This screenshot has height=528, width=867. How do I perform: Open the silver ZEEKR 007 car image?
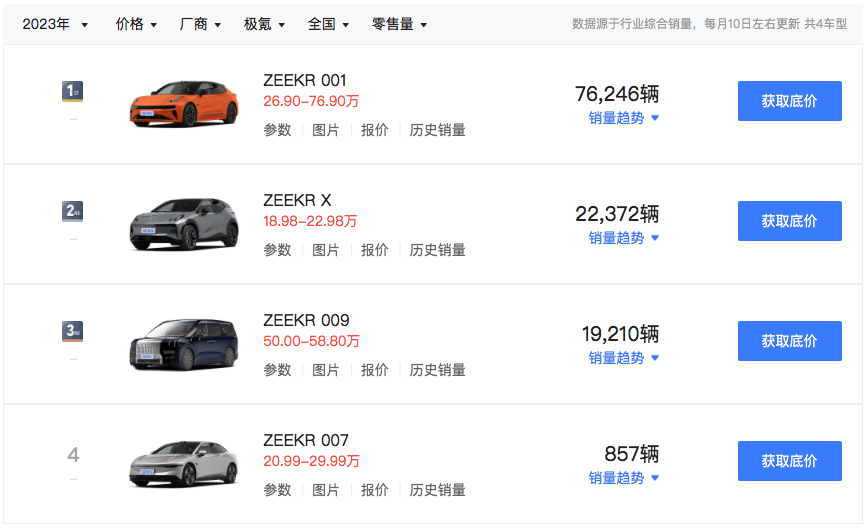[184, 462]
